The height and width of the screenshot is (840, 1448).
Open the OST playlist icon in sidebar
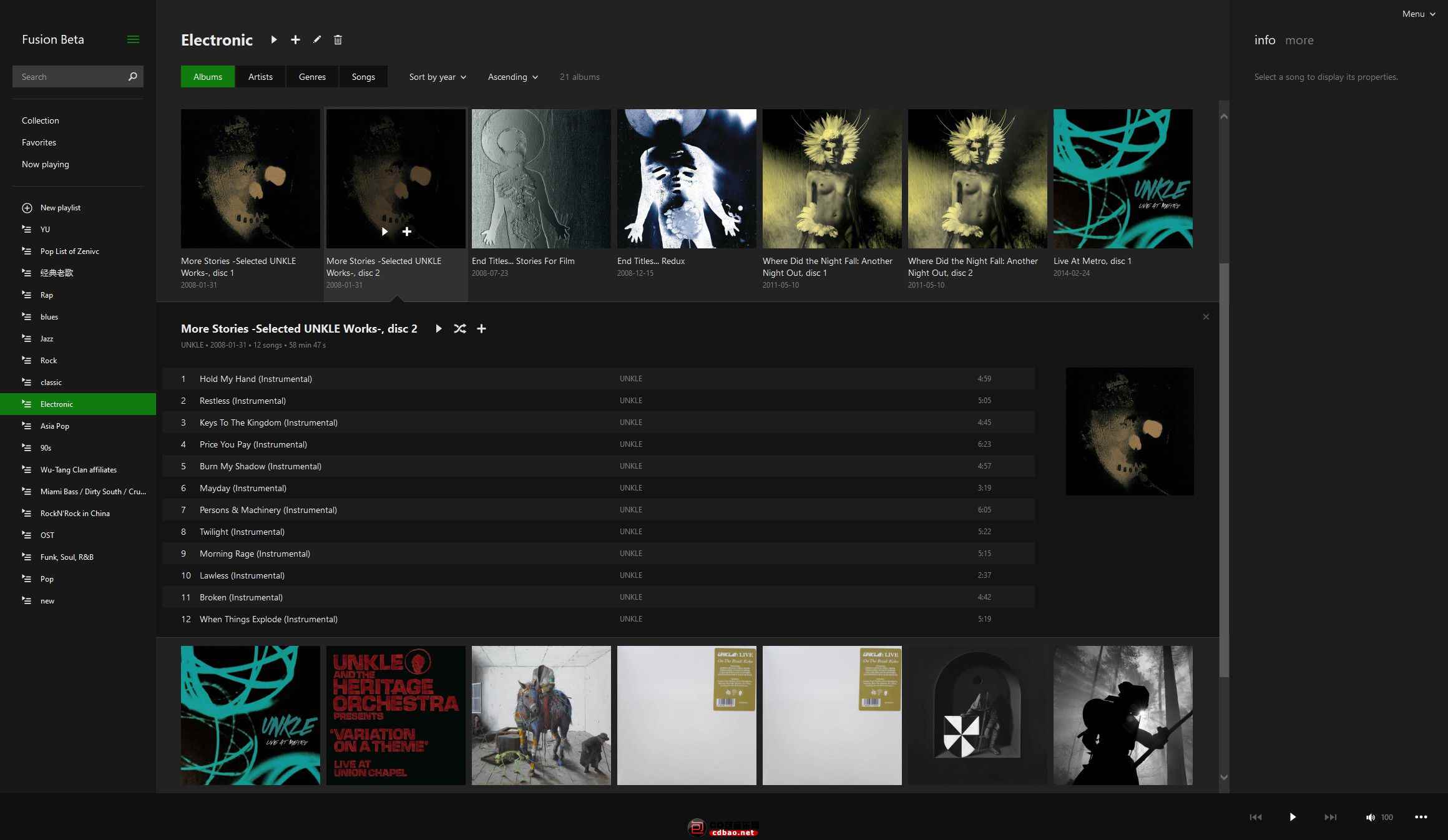[x=27, y=535]
